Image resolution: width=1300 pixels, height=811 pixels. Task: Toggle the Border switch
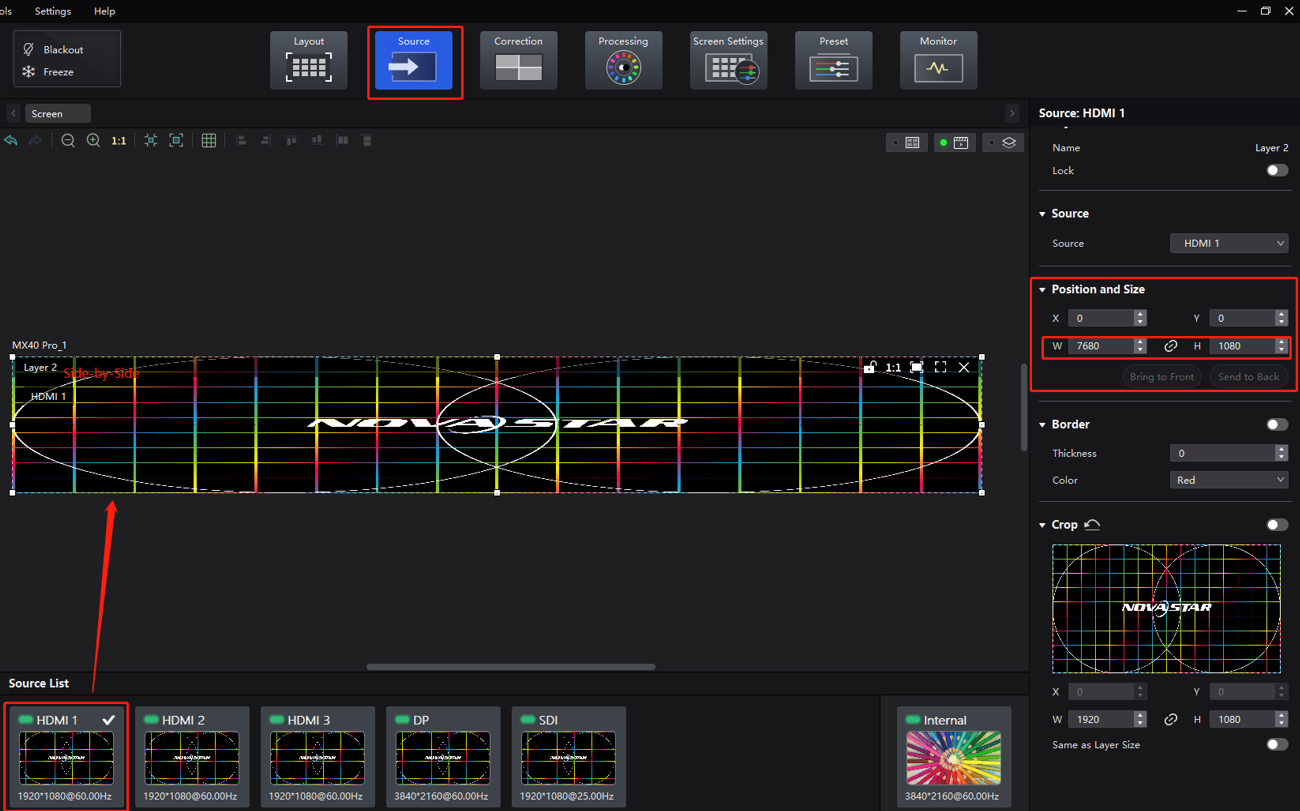point(1277,425)
